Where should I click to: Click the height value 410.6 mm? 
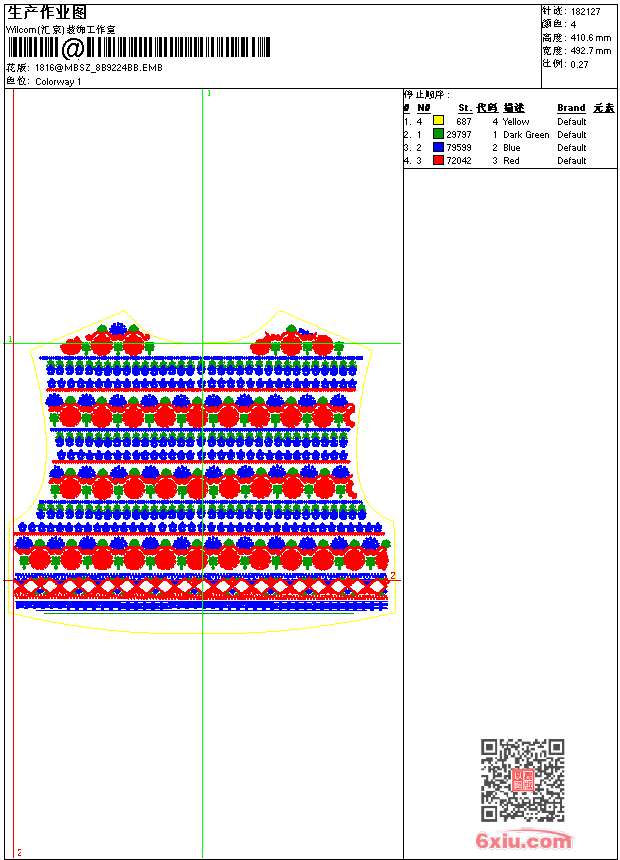pos(590,38)
